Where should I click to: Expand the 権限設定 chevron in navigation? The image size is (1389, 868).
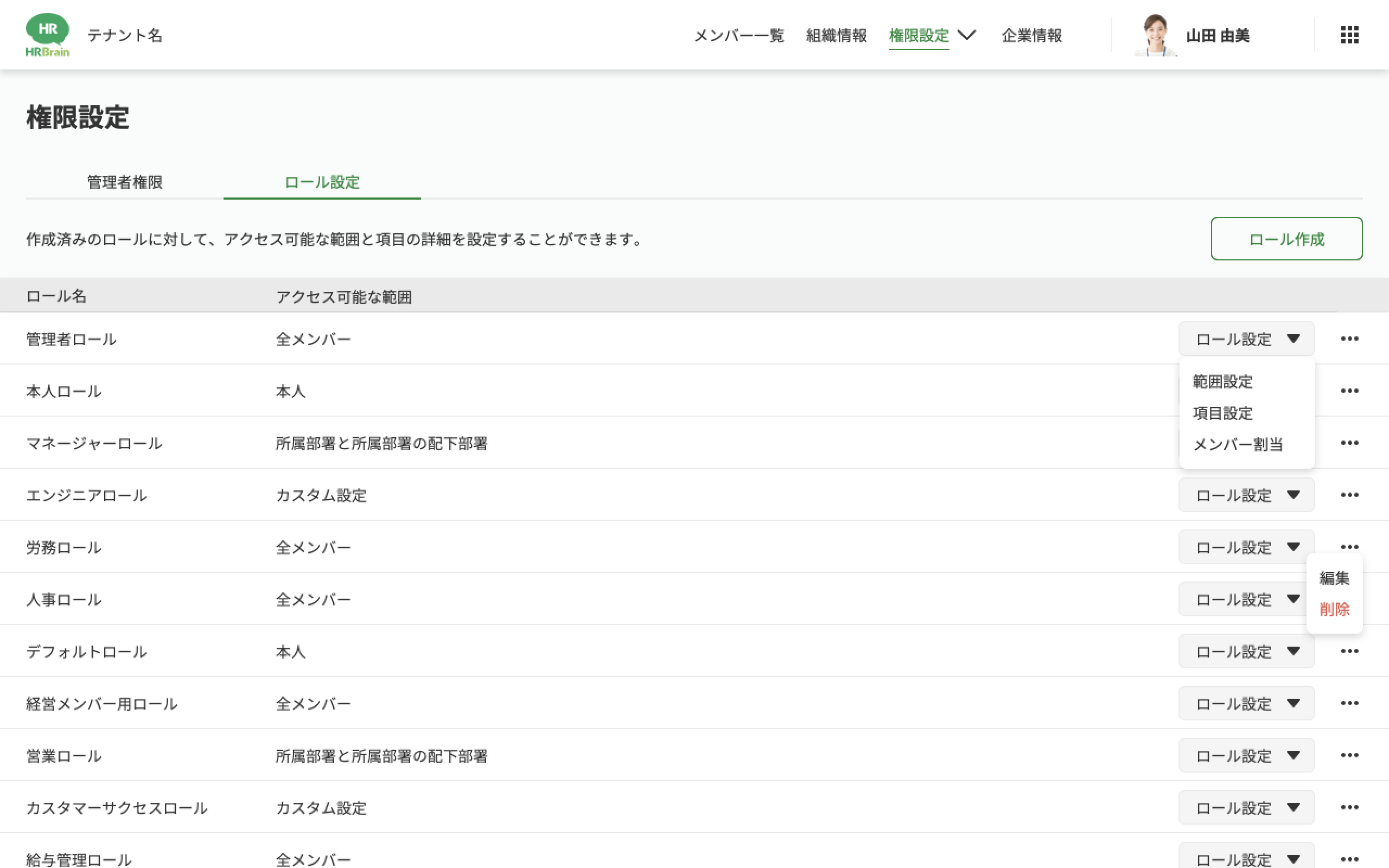pos(967,35)
